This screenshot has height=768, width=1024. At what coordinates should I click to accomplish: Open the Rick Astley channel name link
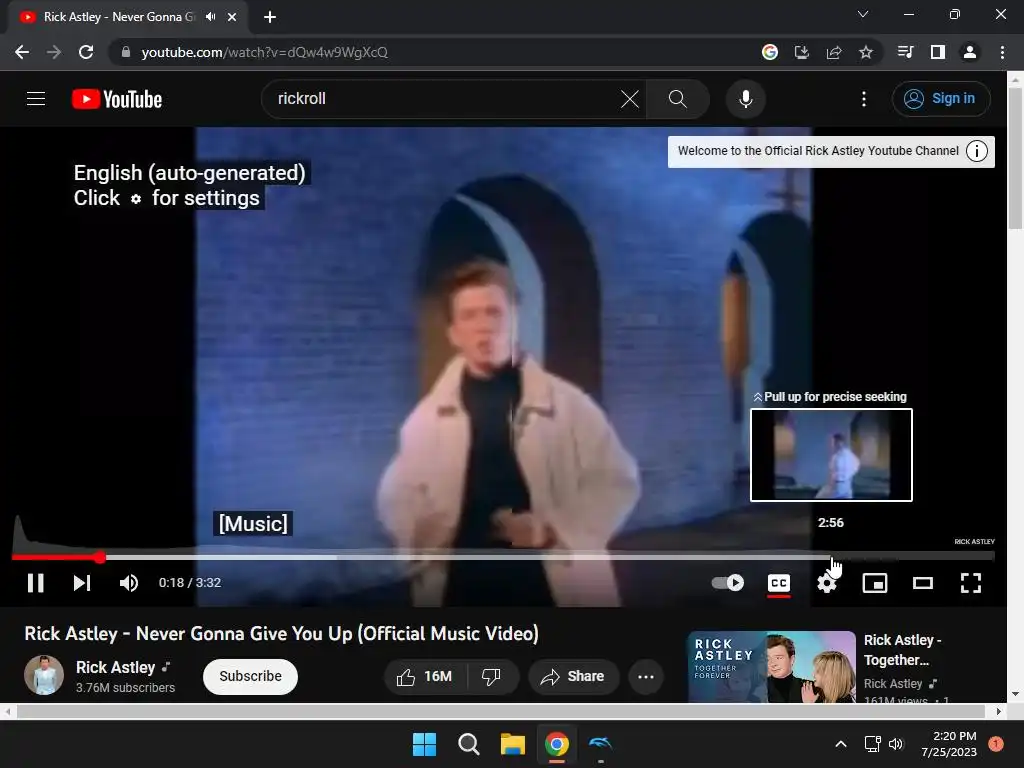[x=116, y=667]
